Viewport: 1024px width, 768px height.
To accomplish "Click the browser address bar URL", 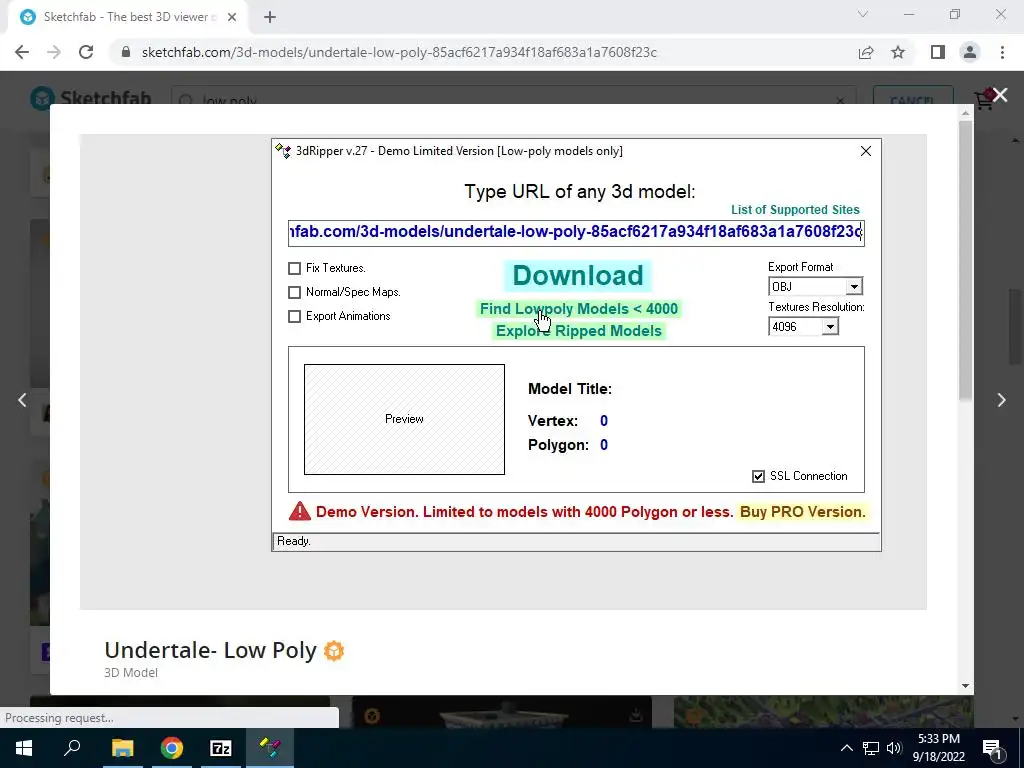I will (399, 52).
